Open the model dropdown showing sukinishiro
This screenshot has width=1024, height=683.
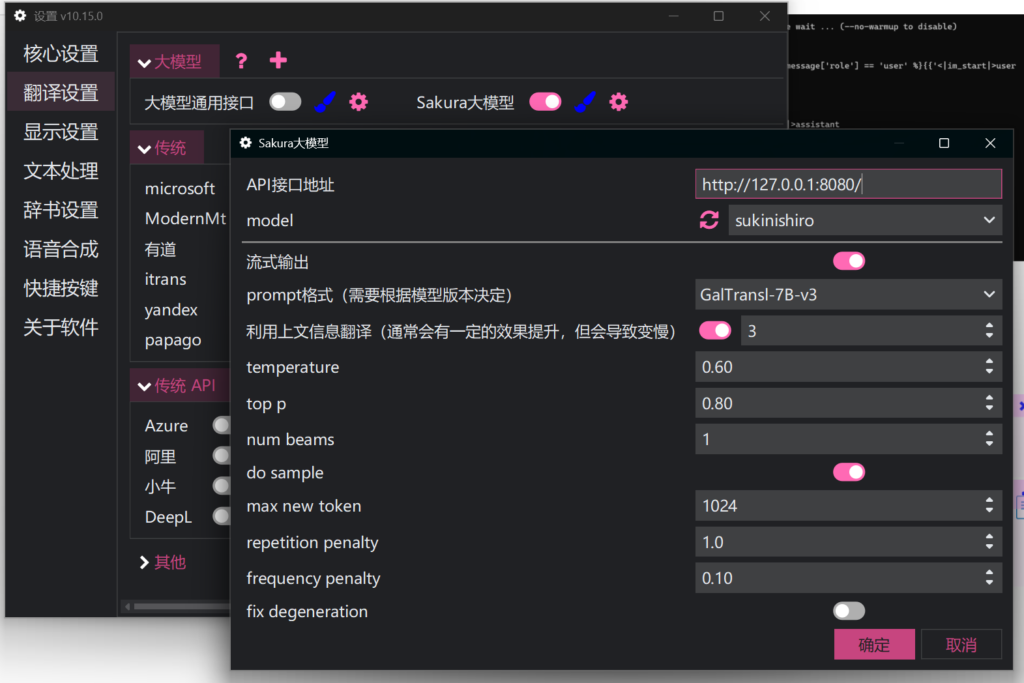tap(864, 220)
